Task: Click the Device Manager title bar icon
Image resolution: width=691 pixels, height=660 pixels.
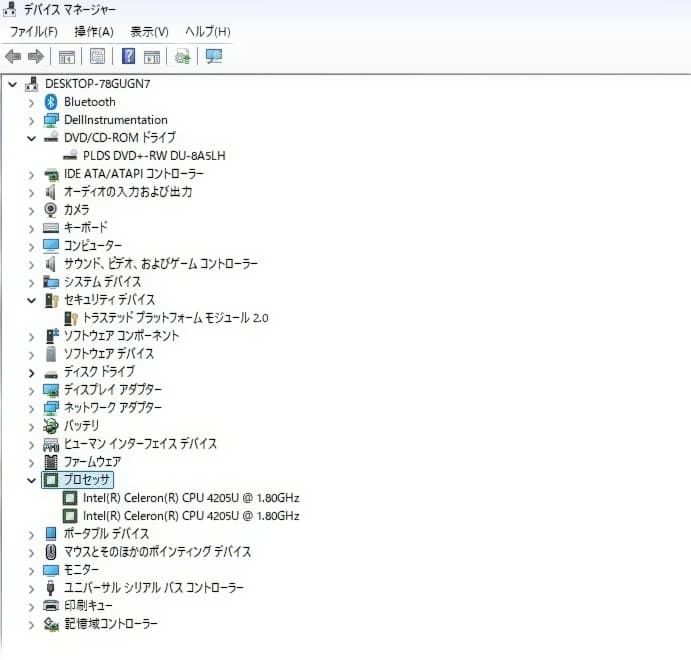Action: coord(9,9)
